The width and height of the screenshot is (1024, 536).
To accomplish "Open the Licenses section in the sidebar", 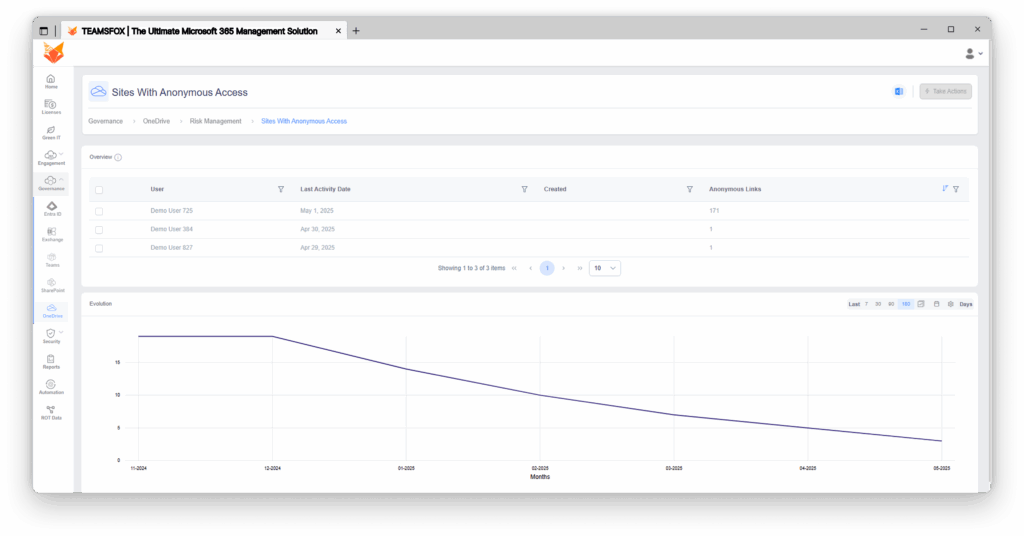I will [51, 106].
